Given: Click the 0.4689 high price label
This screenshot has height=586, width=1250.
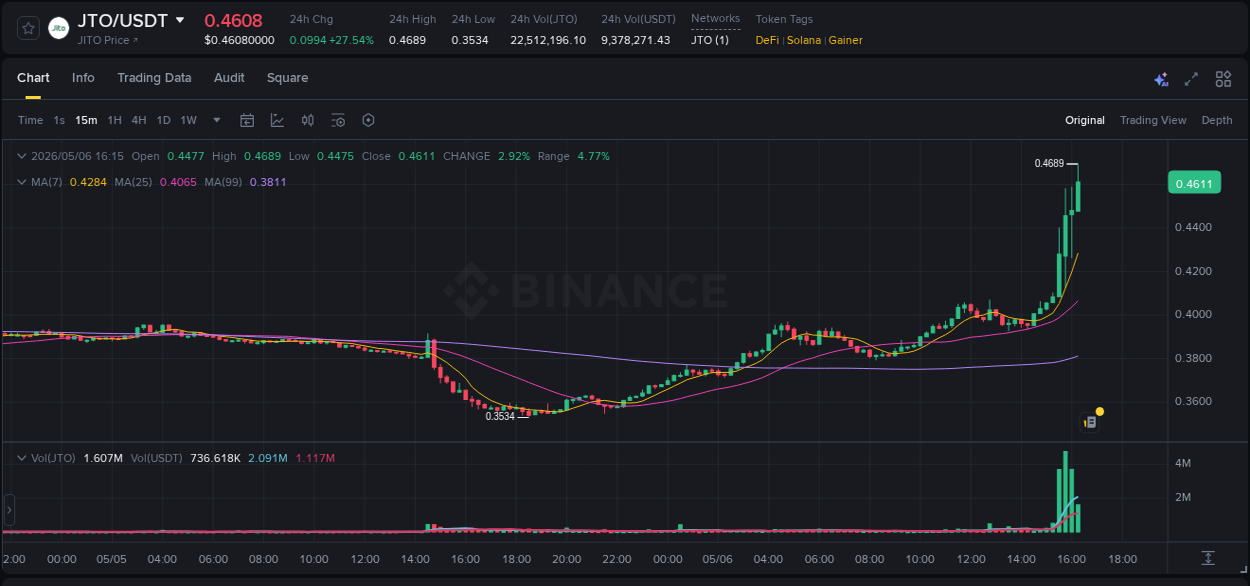Looking at the screenshot, I should click(x=1049, y=163).
